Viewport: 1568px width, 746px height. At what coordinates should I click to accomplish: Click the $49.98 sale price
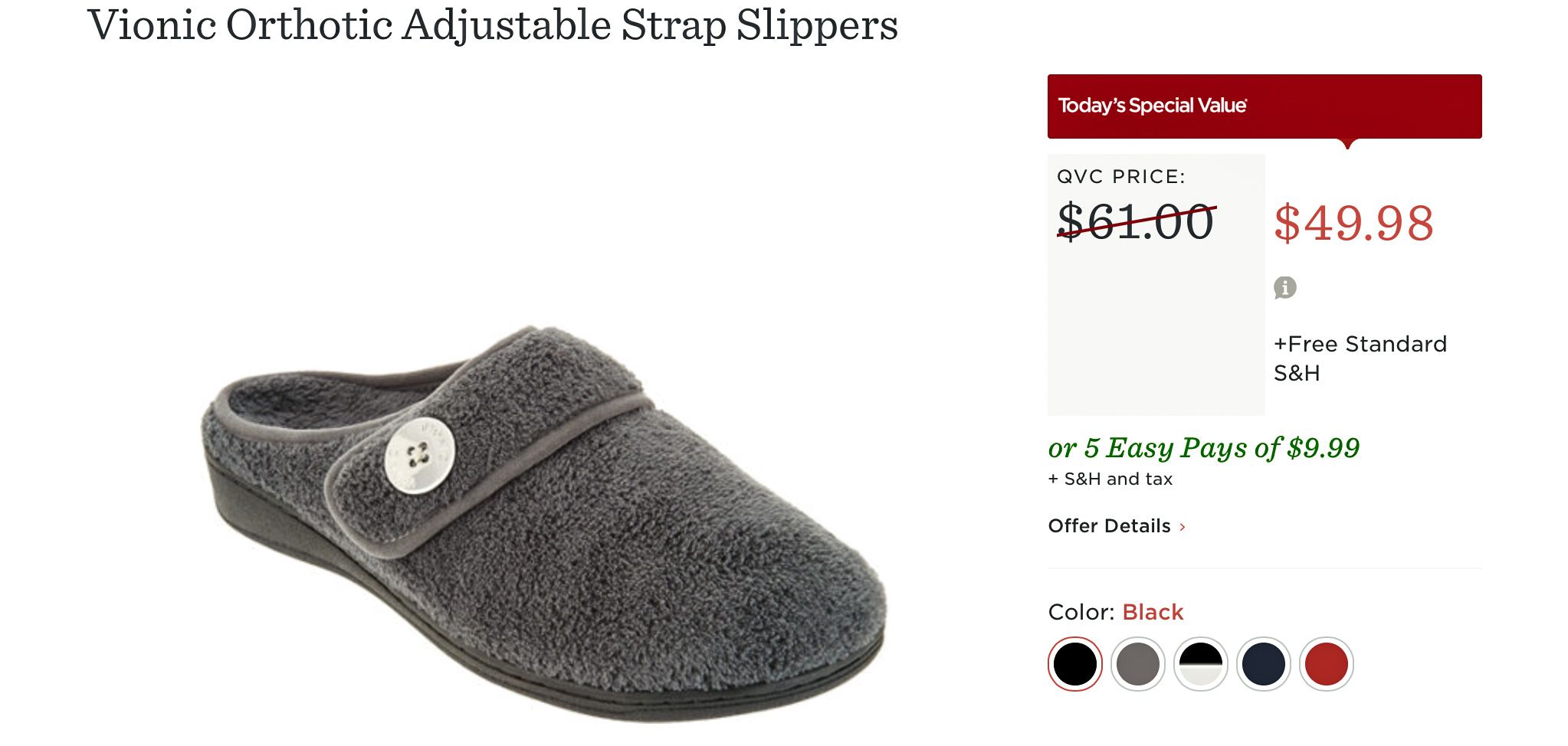[x=1353, y=224]
